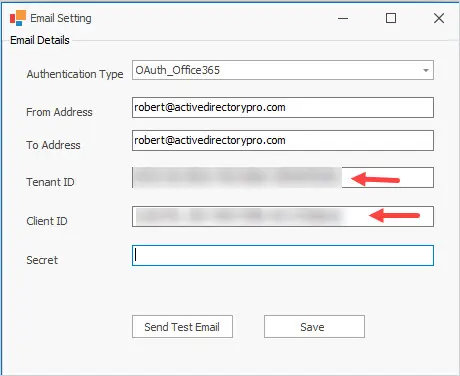Close the Email Setting dialog
The image size is (460, 376).
(x=439, y=18)
